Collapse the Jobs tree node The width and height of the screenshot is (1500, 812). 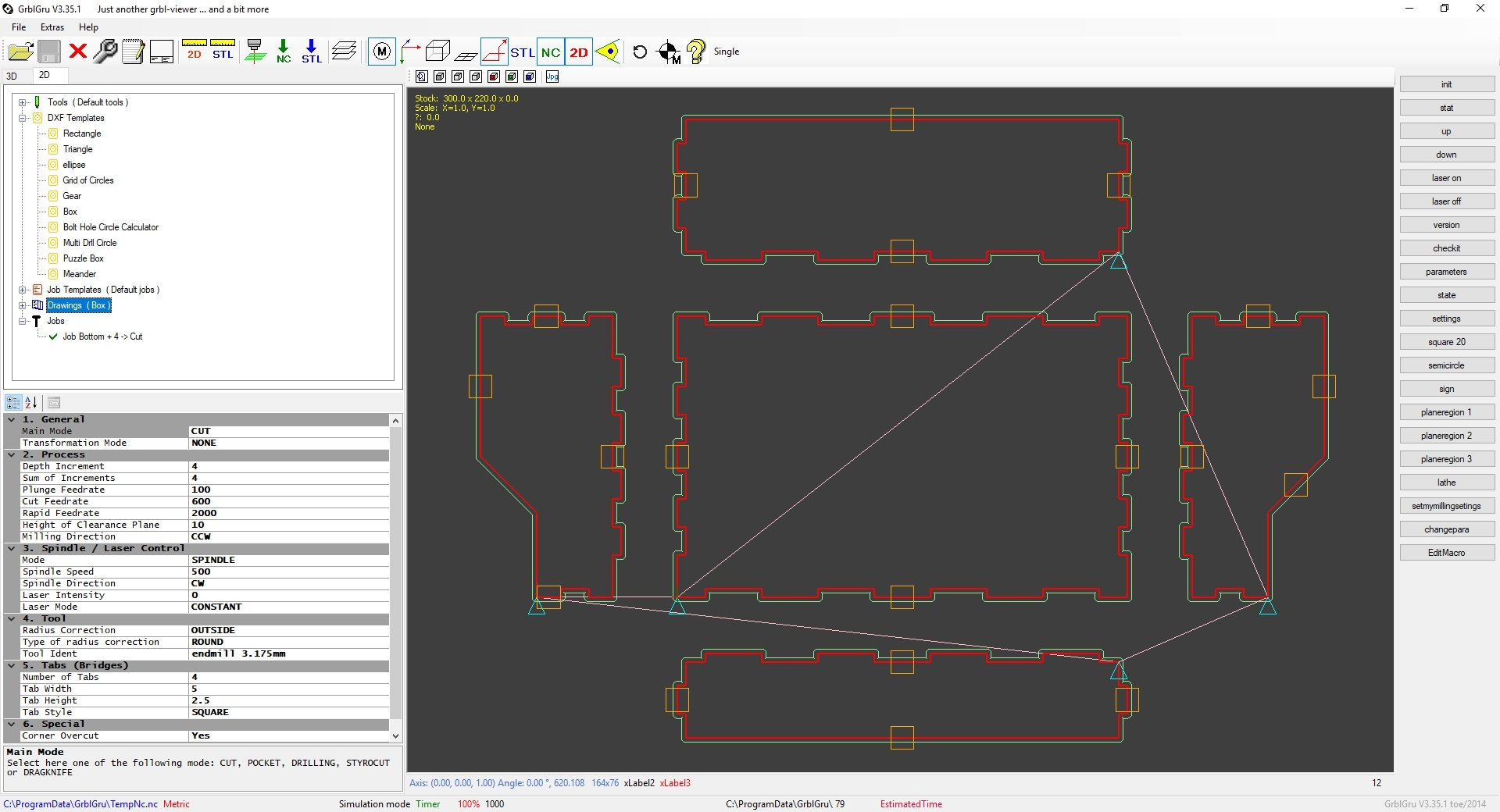click(x=23, y=321)
